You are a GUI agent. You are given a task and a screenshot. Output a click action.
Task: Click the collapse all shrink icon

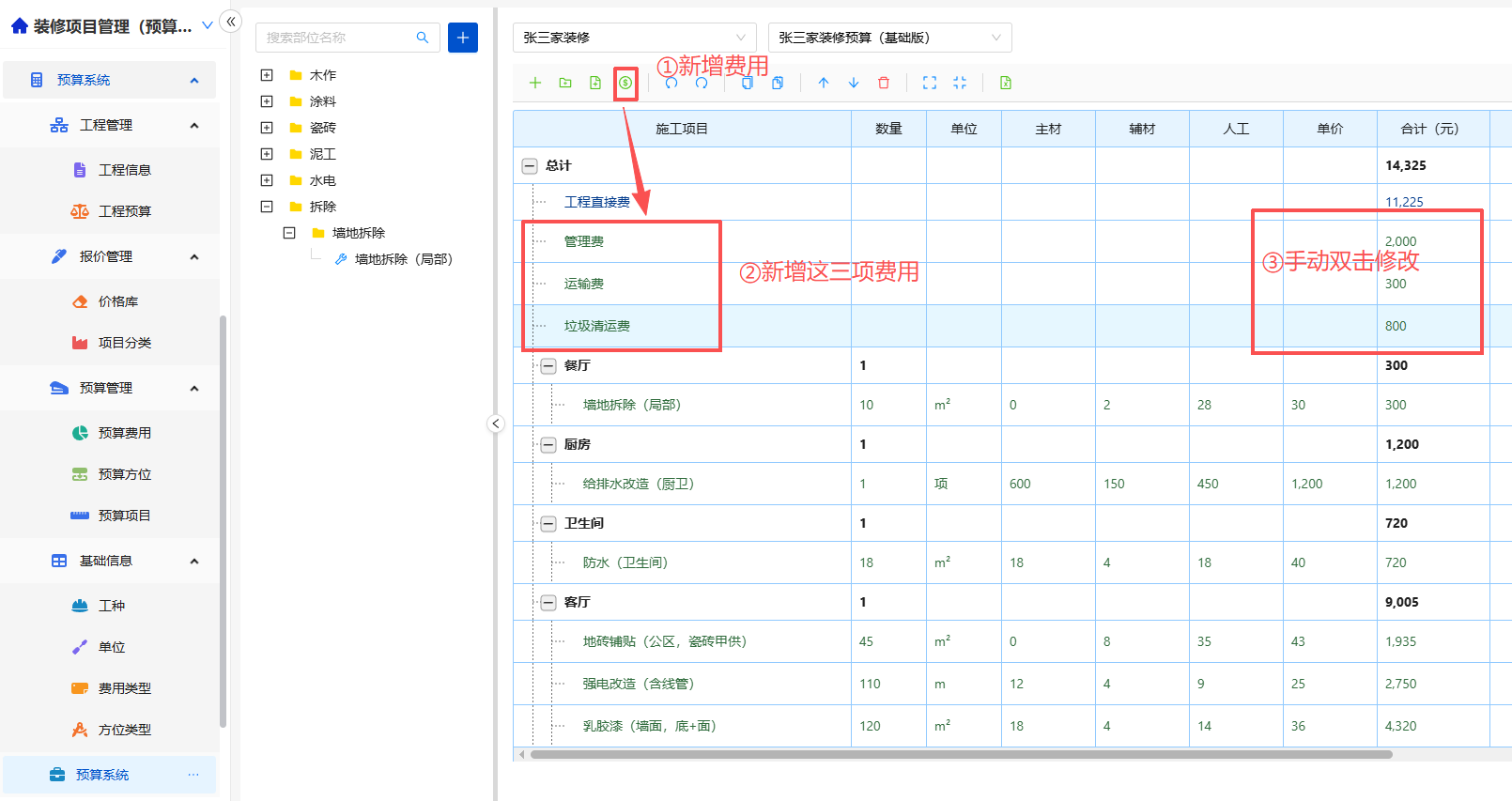(960, 83)
